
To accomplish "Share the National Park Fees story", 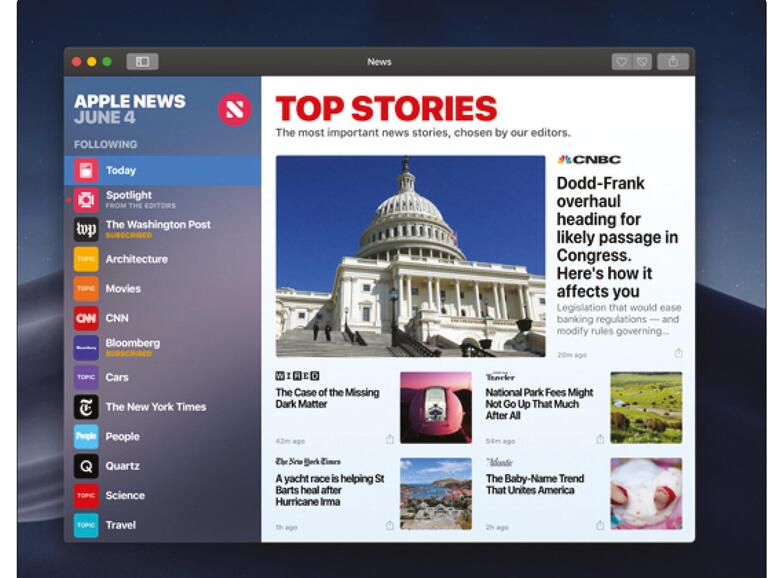I will coord(600,439).
